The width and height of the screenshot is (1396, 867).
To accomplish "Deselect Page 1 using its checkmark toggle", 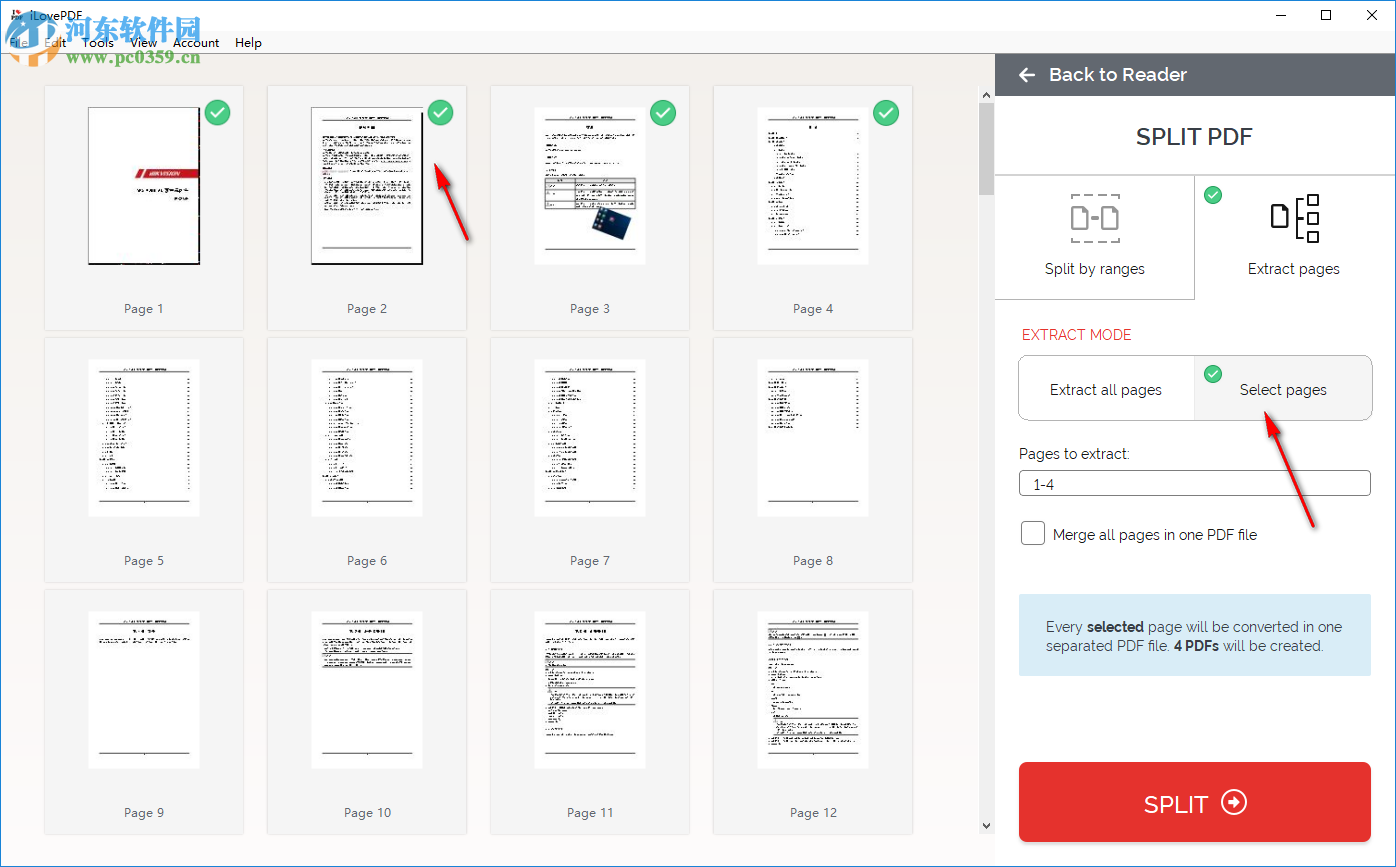I will pos(218,113).
